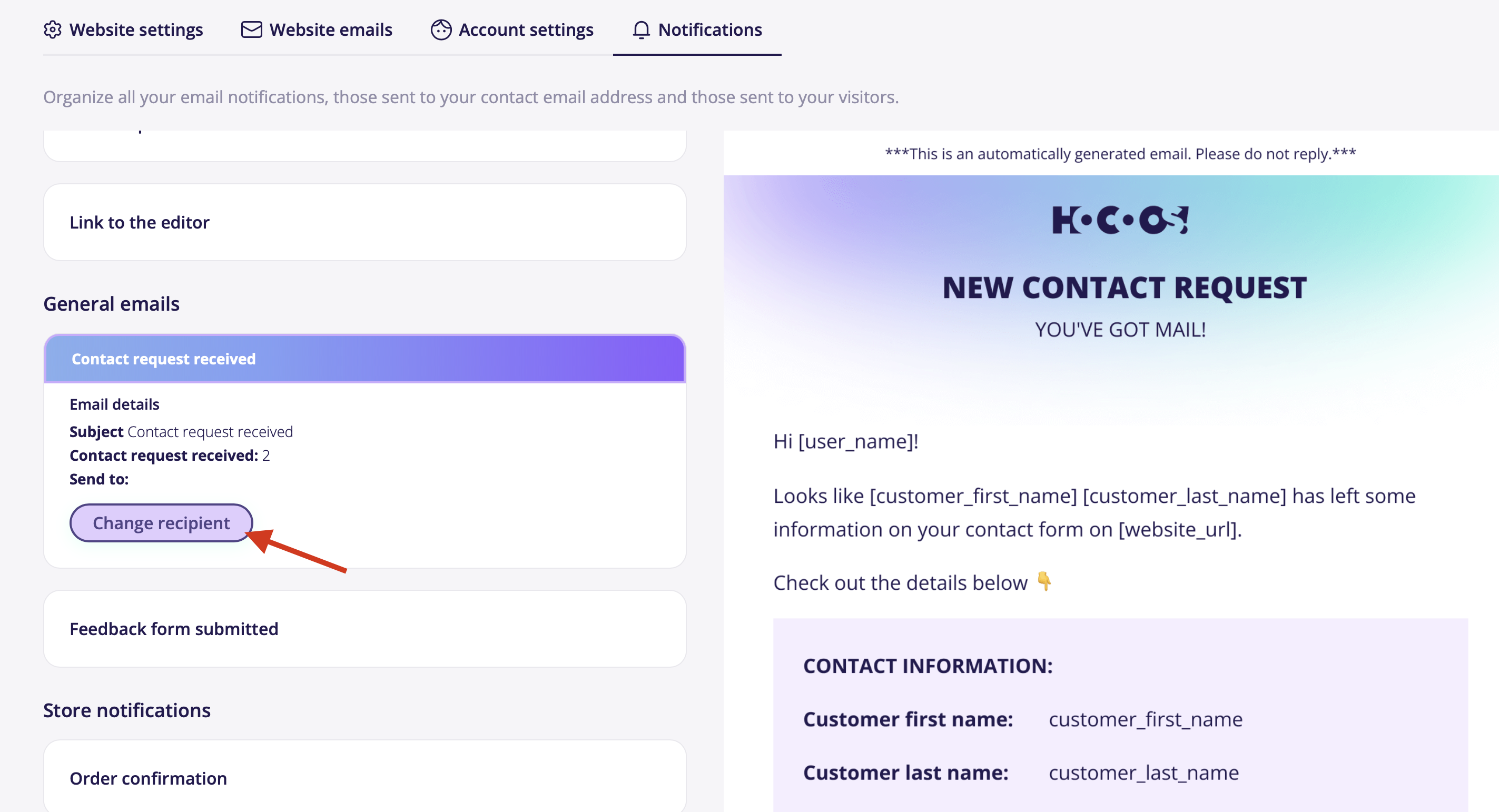Expand the Order confirmation card

click(364, 778)
